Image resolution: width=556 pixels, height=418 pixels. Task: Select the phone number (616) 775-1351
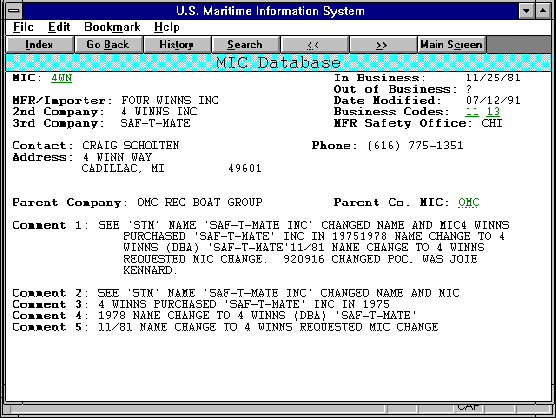415,145
